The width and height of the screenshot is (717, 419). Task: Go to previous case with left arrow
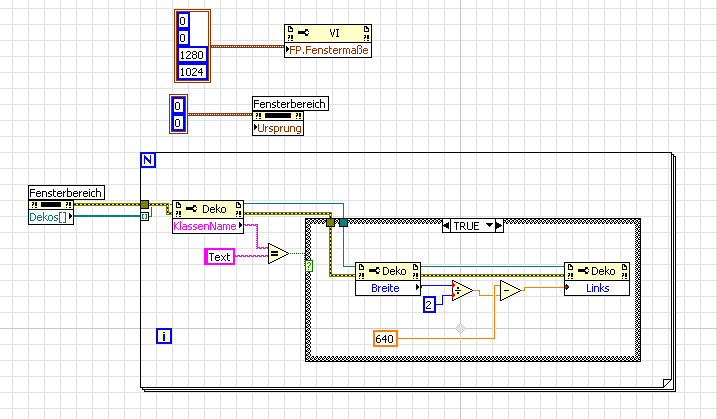click(x=446, y=226)
